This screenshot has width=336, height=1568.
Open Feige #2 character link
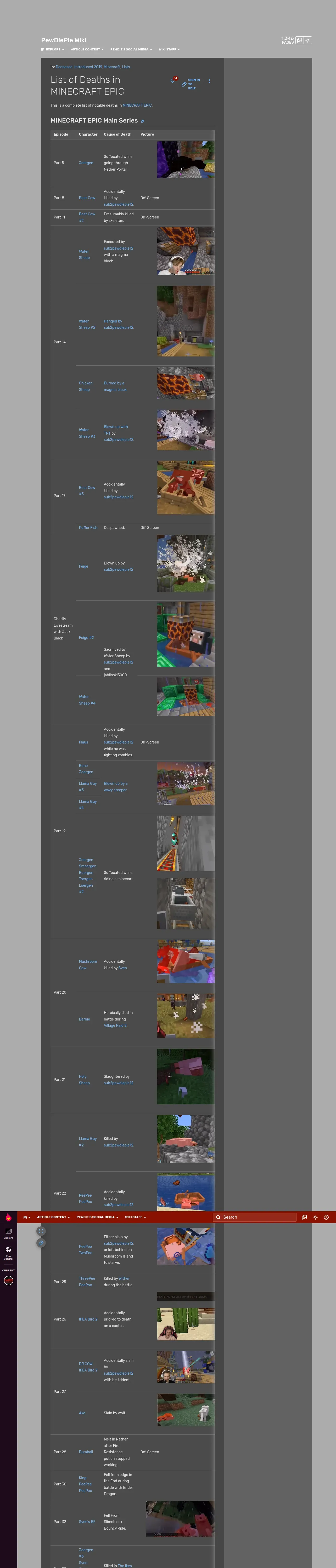86,638
